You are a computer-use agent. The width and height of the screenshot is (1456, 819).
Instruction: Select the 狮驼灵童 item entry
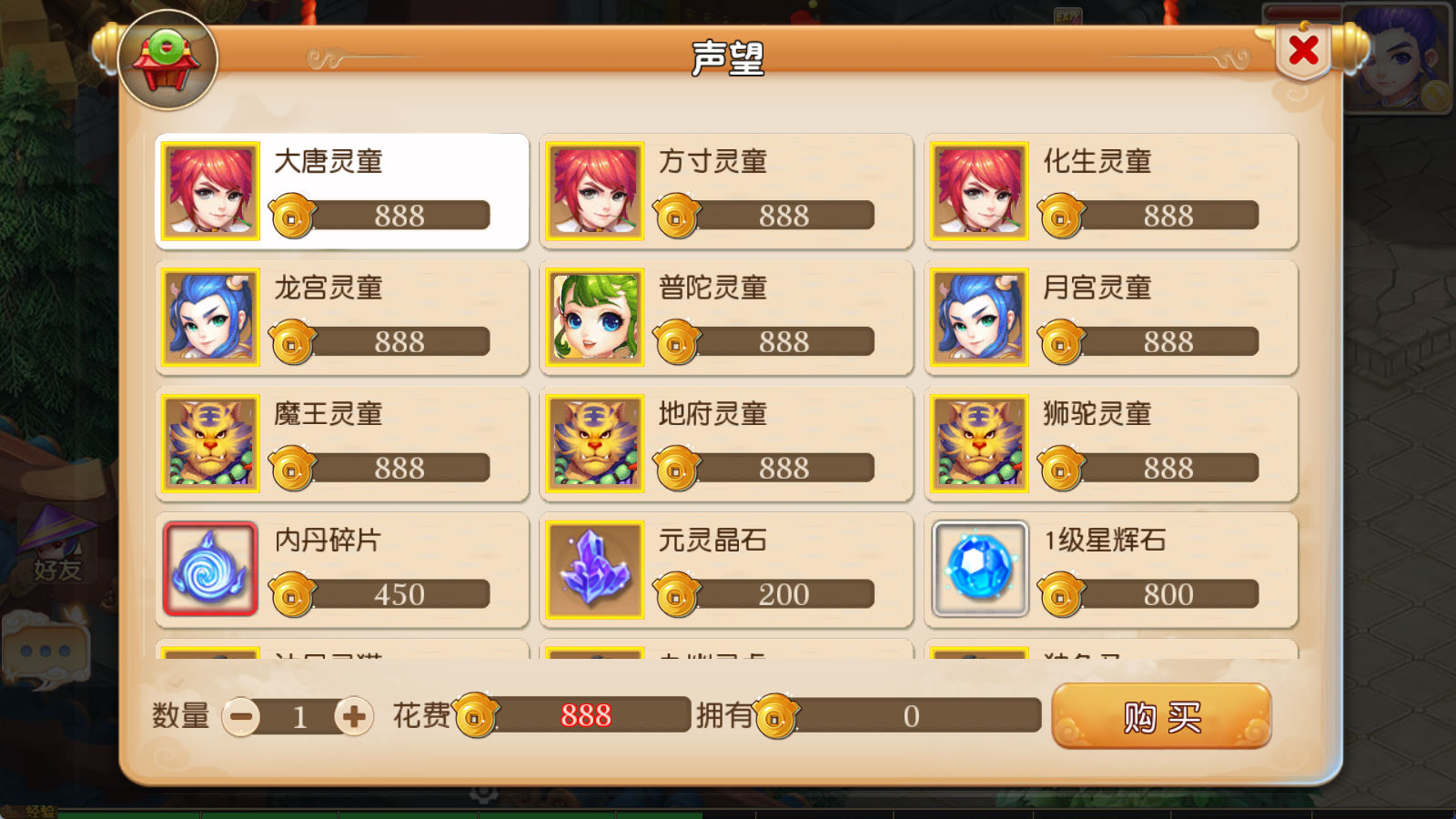coord(1111,444)
